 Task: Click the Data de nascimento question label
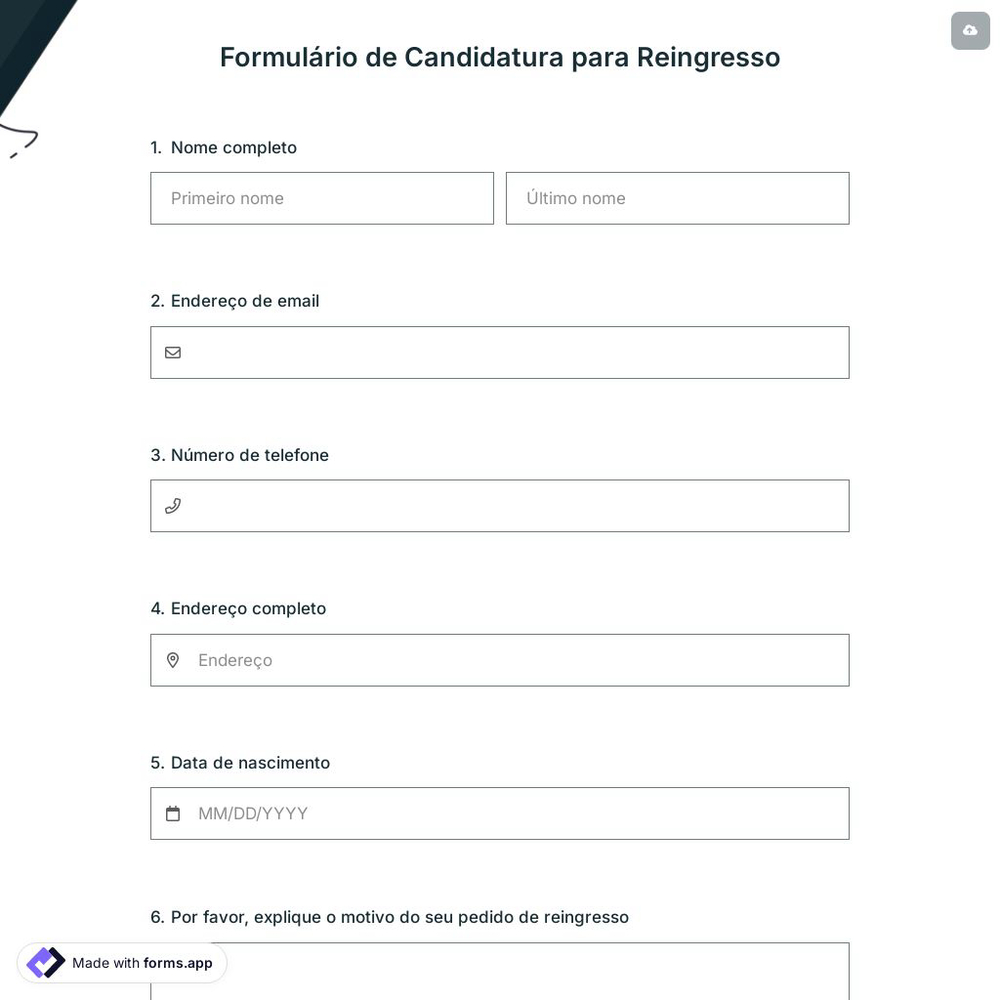pos(240,762)
